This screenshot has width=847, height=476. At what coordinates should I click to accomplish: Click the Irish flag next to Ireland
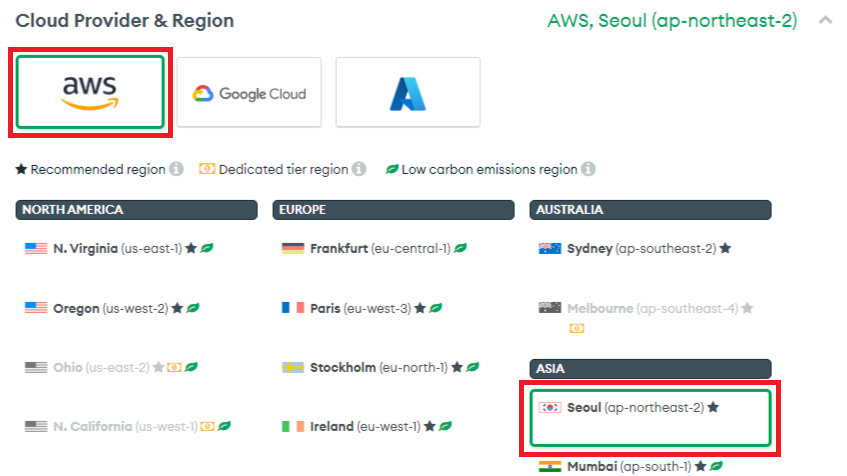tap(293, 426)
